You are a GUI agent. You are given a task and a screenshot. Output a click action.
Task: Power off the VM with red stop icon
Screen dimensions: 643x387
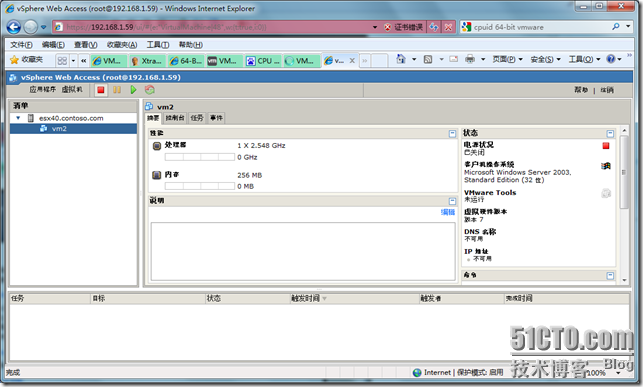click(101, 90)
